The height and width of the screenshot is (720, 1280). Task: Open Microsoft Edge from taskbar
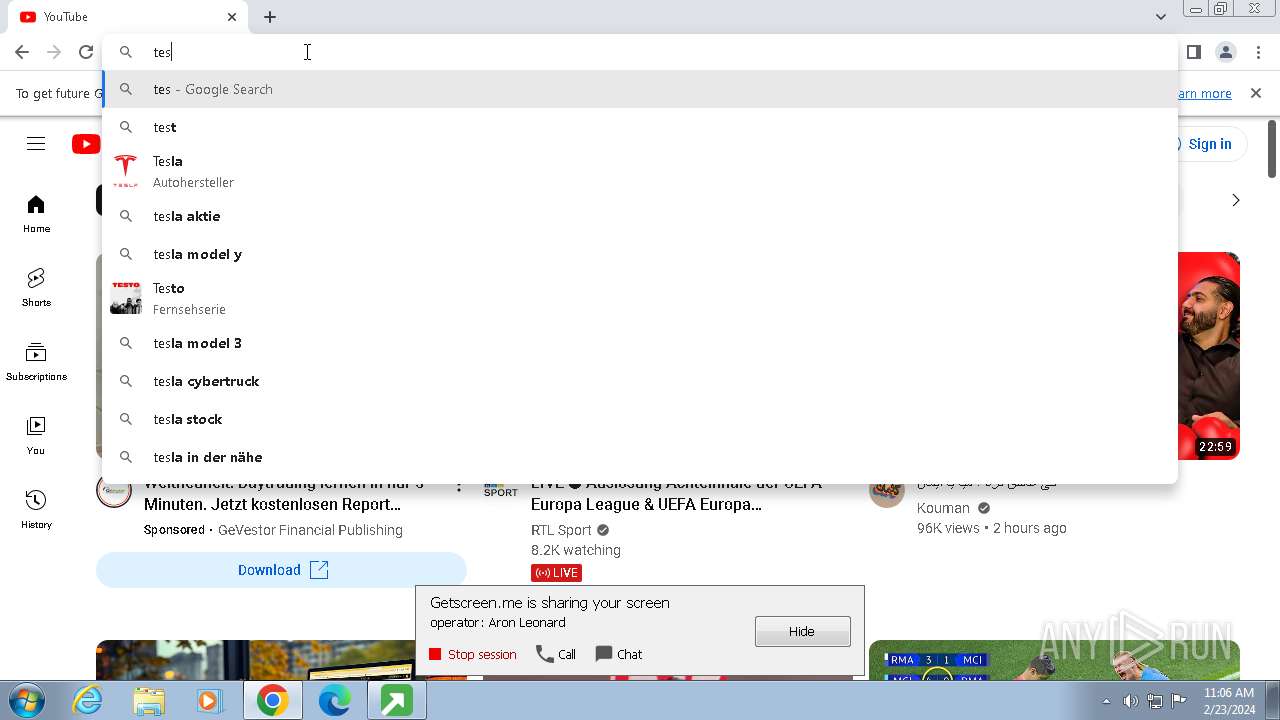pyautogui.click(x=334, y=700)
